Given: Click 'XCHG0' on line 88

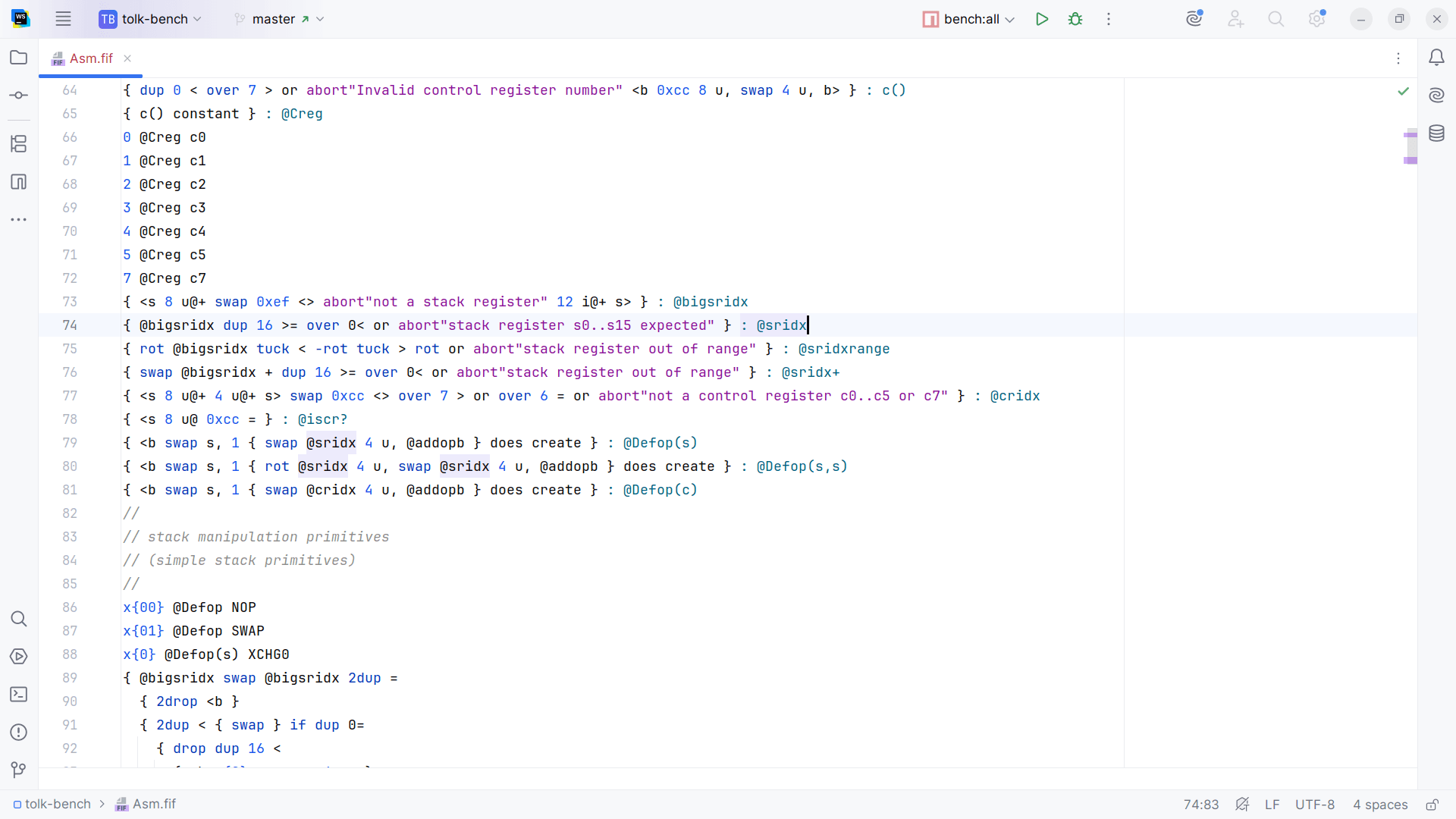Looking at the screenshot, I should 268,654.
